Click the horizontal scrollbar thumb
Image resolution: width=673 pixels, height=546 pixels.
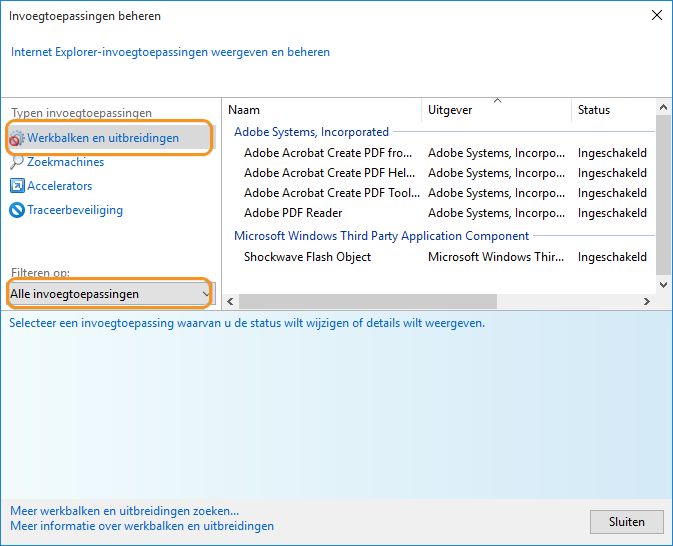(368, 301)
